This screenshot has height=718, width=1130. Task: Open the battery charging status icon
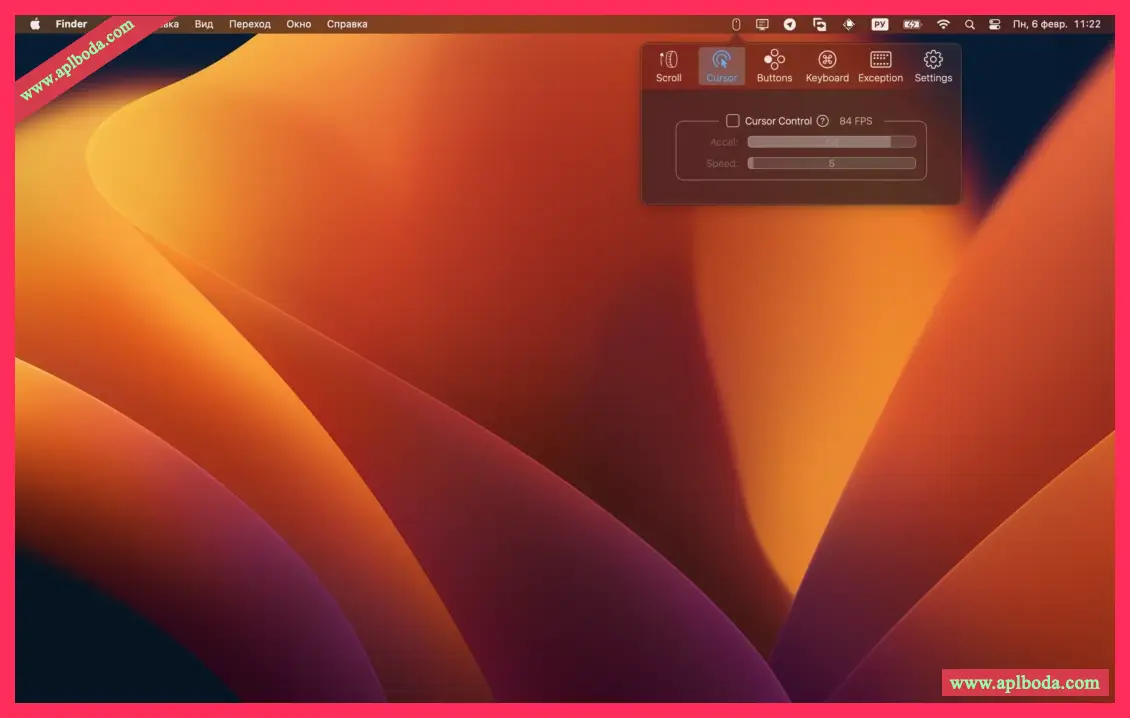tap(912, 24)
